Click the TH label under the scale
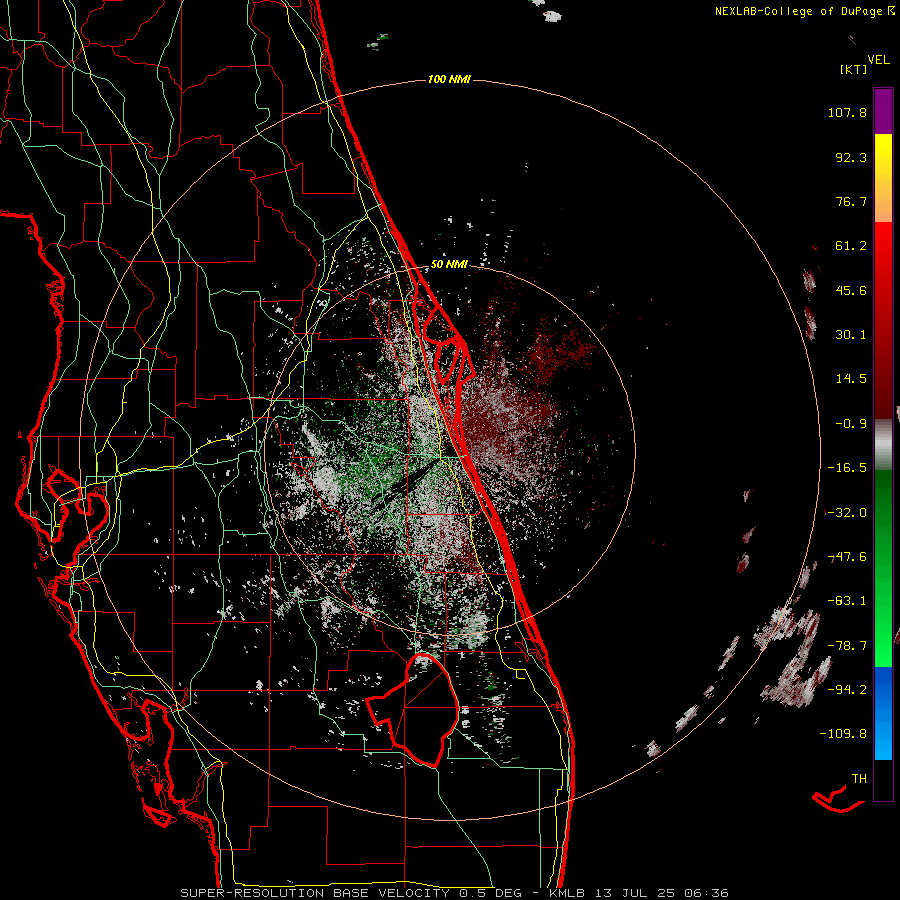This screenshot has width=900, height=900. click(x=859, y=779)
